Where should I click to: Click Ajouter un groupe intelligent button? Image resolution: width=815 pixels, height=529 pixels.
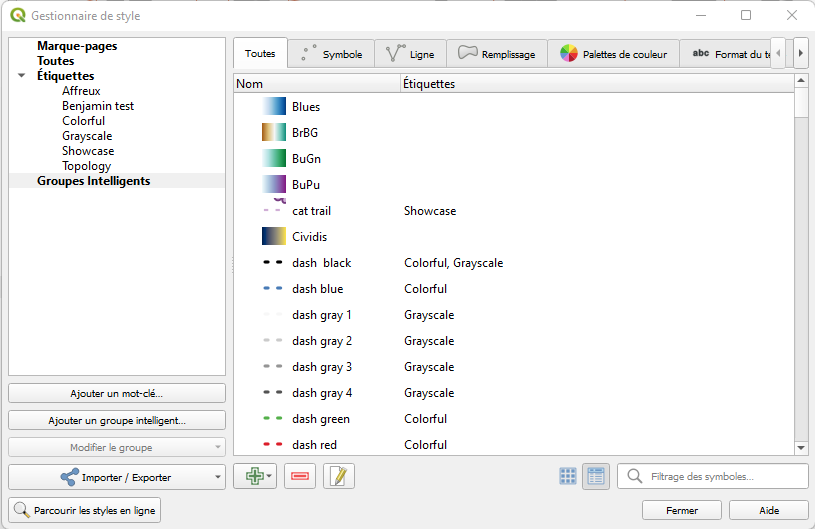117,420
